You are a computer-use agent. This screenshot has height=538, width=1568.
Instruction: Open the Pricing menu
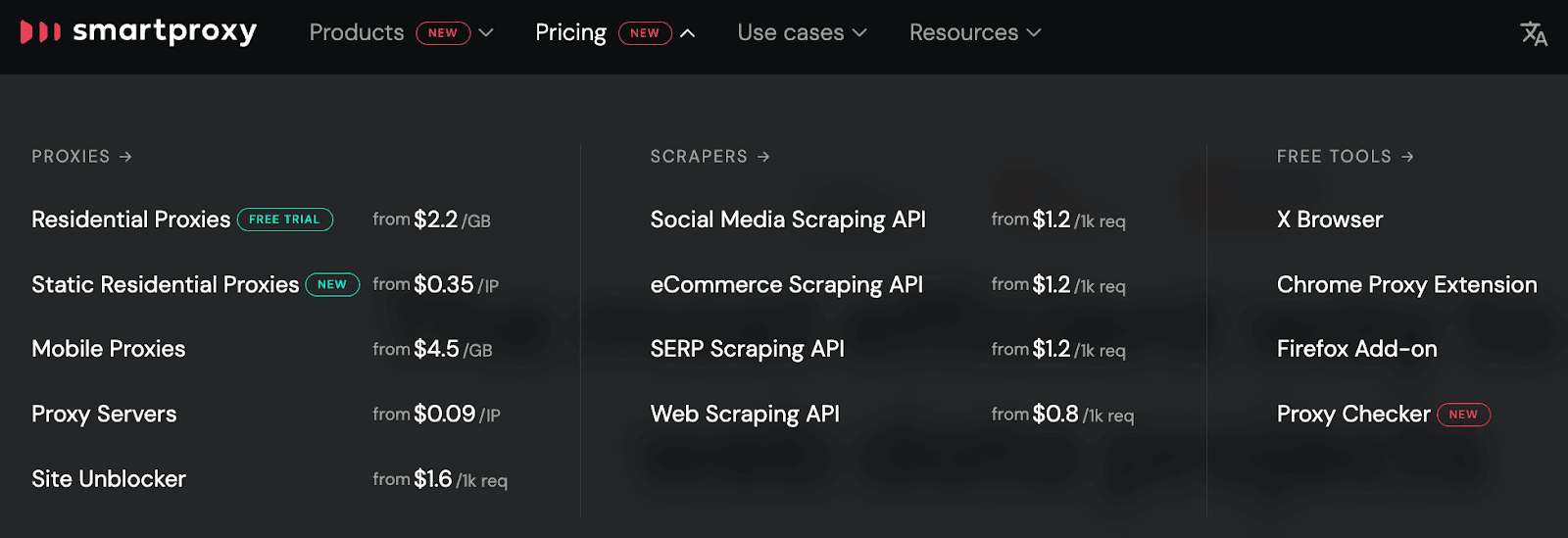coord(570,33)
